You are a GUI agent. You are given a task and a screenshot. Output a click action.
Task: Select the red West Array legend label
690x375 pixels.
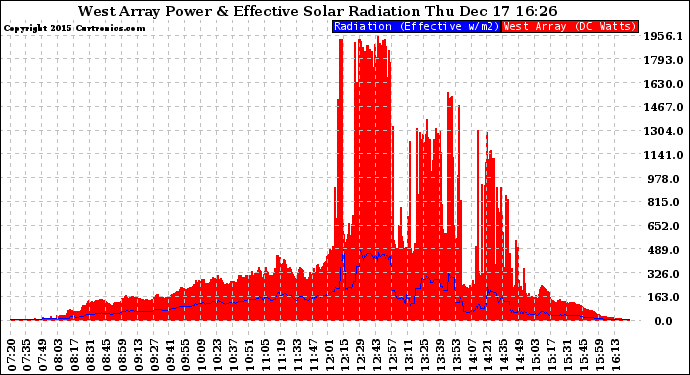coord(570,26)
